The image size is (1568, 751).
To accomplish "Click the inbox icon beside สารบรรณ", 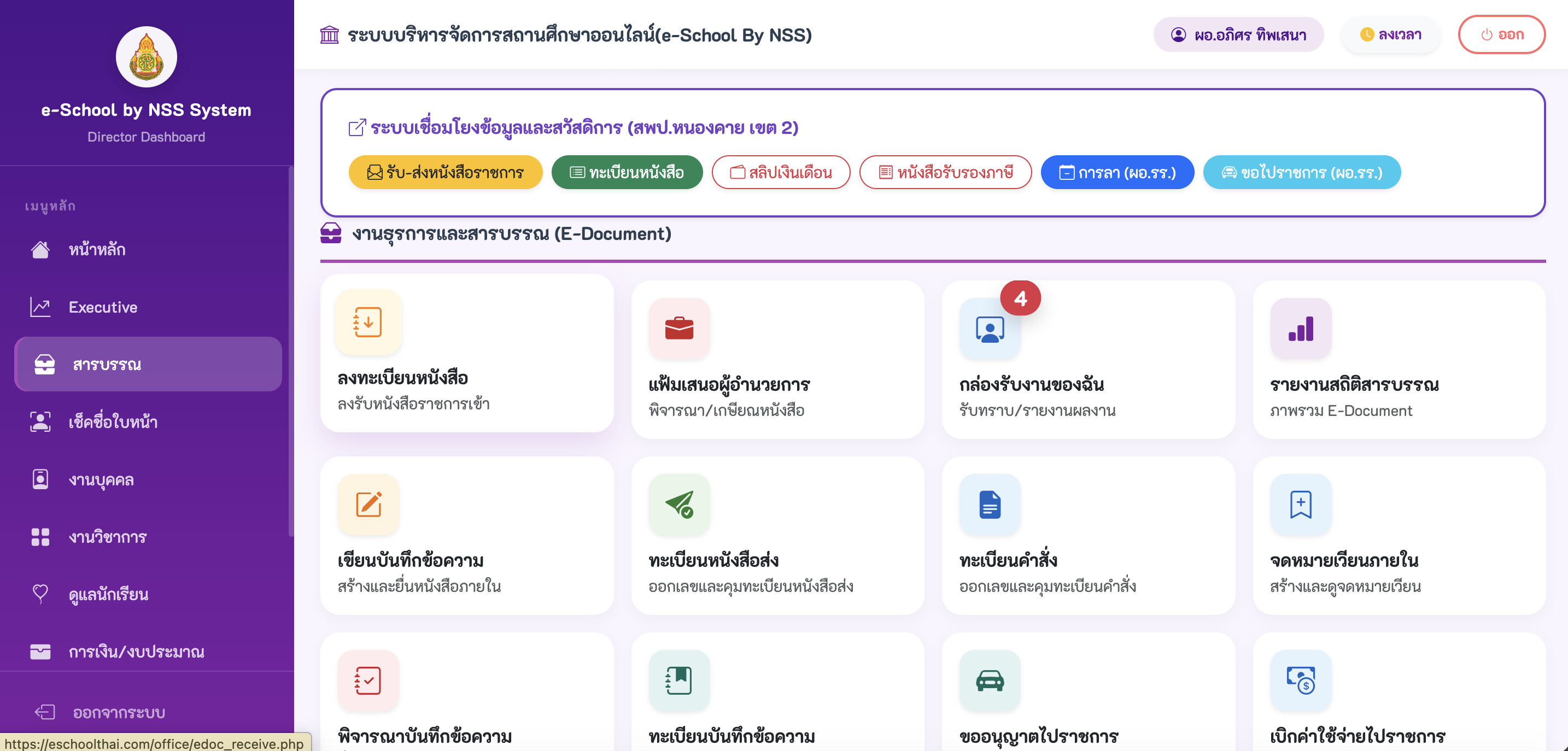I will click(x=44, y=364).
